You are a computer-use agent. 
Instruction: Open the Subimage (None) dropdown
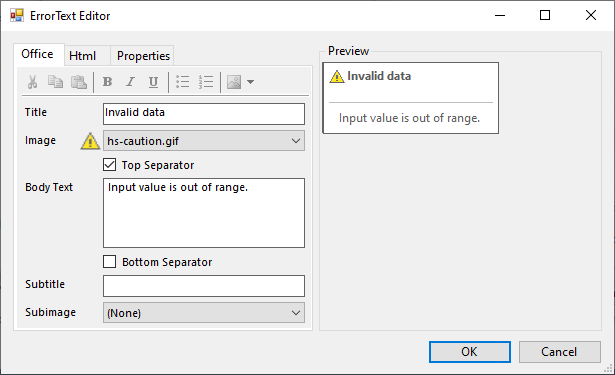tap(204, 313)
